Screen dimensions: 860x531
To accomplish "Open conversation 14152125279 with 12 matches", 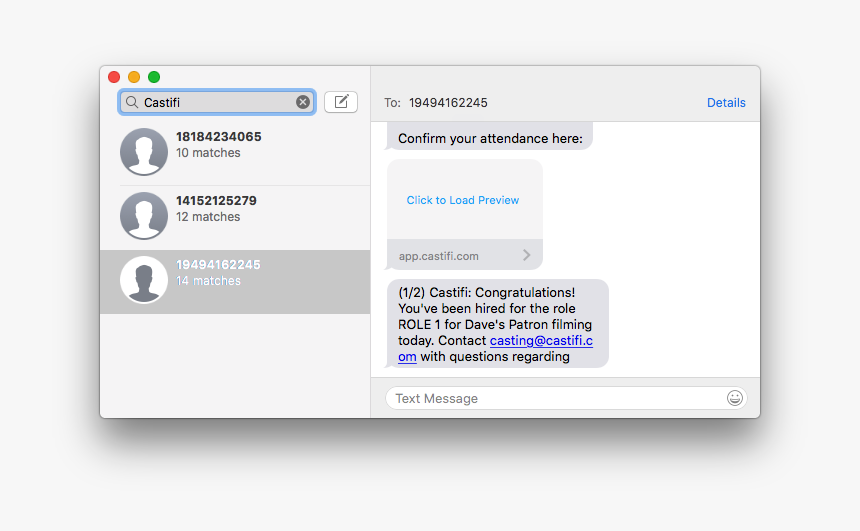I will tap(235, 217).
